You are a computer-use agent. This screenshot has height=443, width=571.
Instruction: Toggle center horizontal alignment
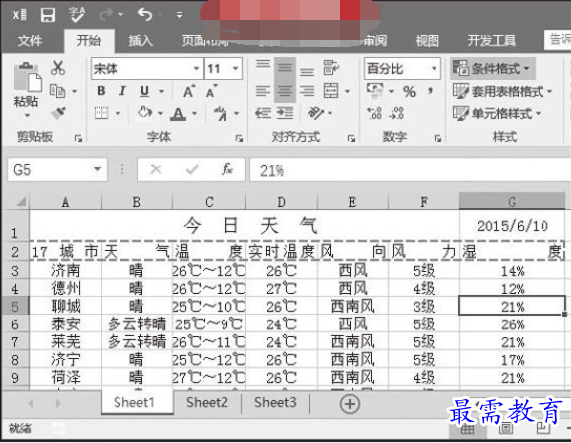point(285,91)
